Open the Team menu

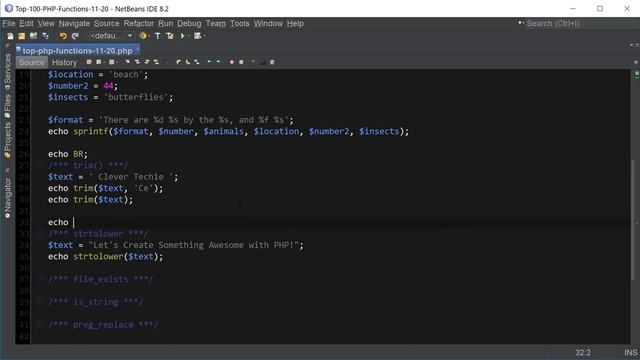tap(216, 24)
